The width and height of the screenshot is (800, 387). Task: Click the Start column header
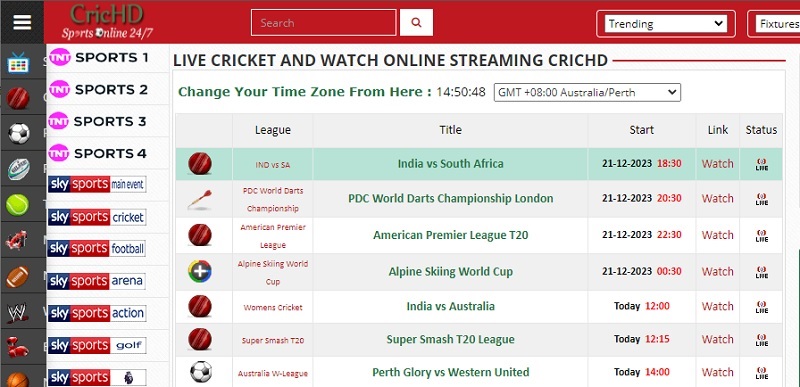click(641, 131)
